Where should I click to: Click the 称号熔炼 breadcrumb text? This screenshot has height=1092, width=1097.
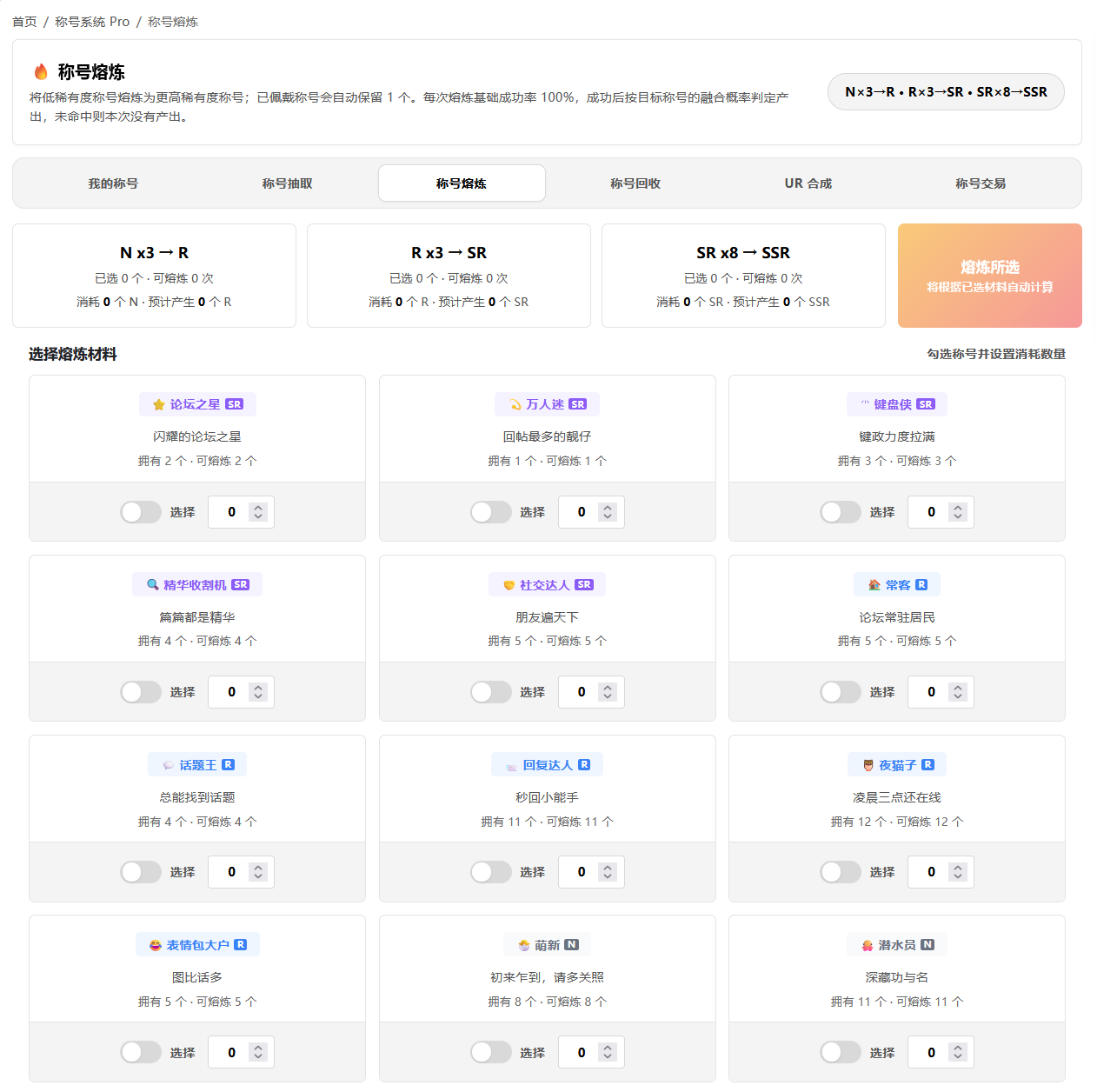[x=173, y=22]
